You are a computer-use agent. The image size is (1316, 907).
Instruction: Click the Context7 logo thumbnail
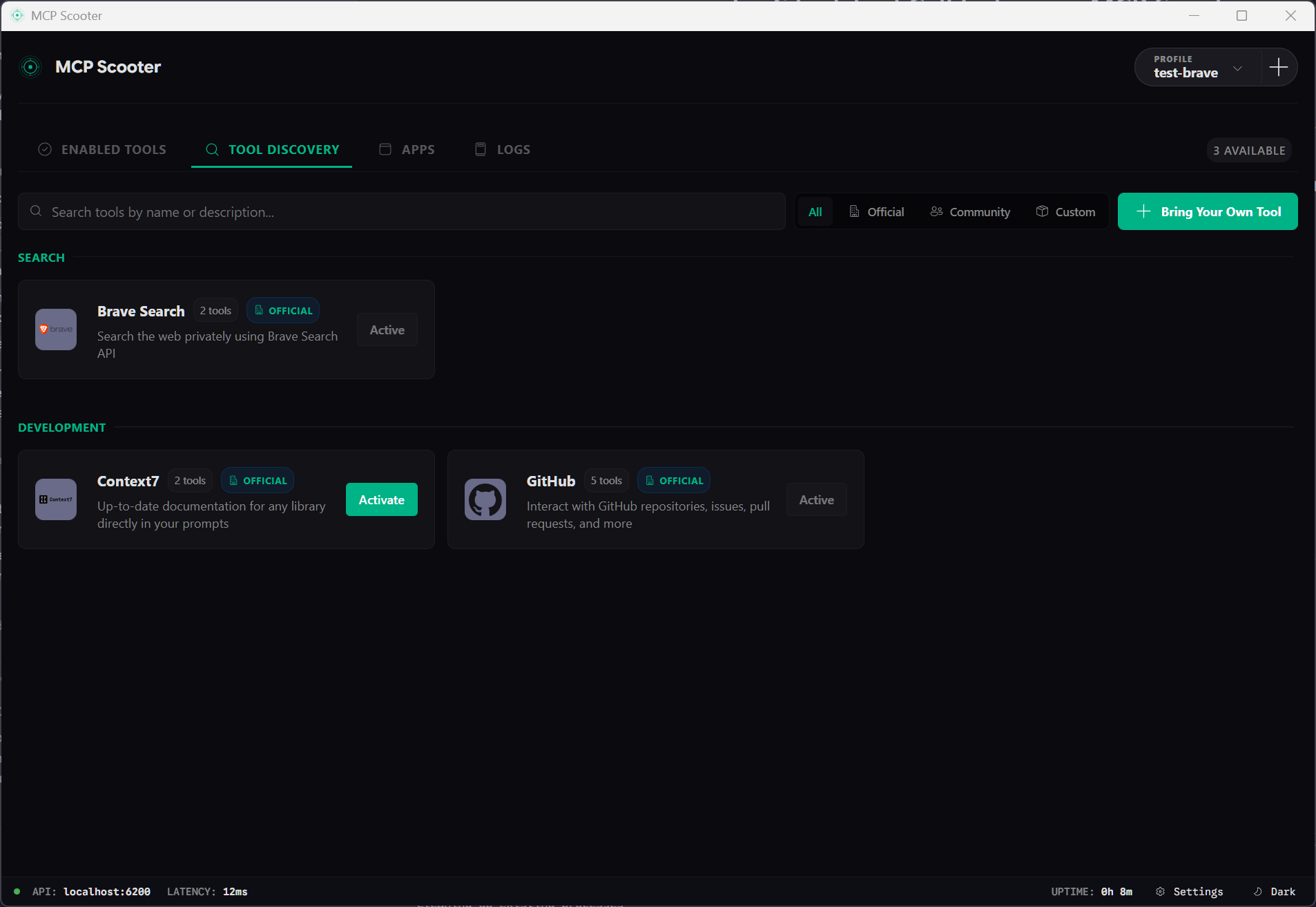(x=56, y=499)
